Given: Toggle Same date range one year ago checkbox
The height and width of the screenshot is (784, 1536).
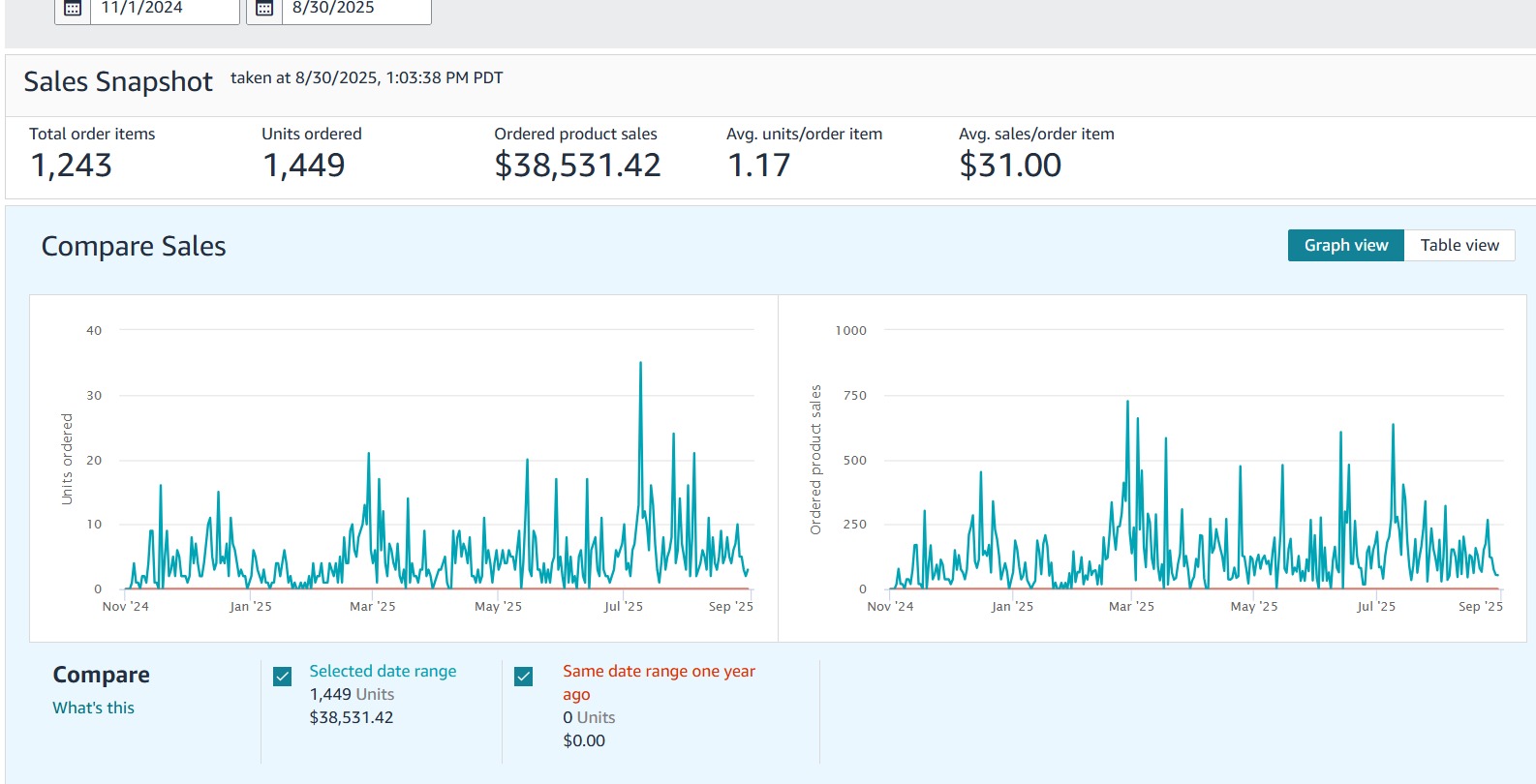Looking at the screenshot, I should click(x=524, y=677).
